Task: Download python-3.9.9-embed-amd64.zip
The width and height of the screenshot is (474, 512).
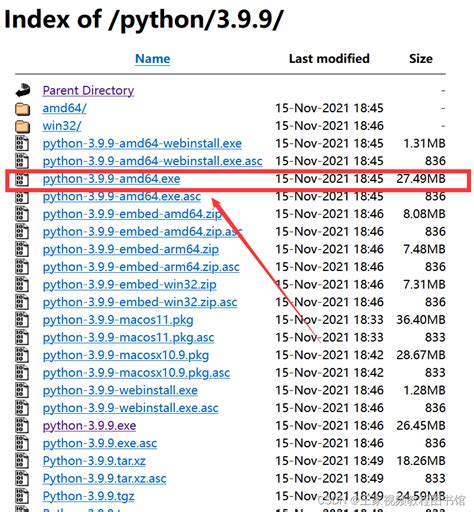Action: tap(132, 214)
